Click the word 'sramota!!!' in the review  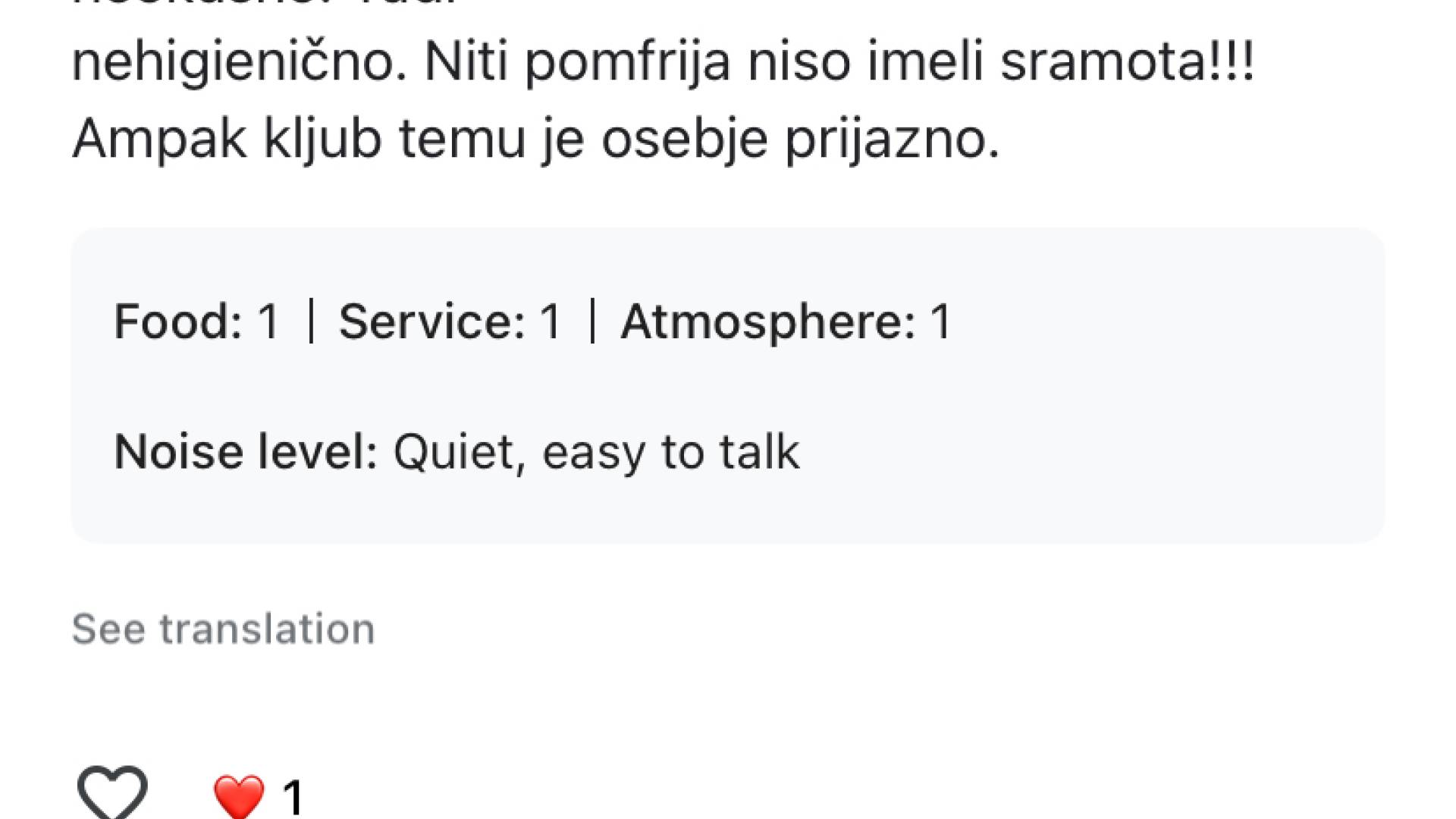1128,61
